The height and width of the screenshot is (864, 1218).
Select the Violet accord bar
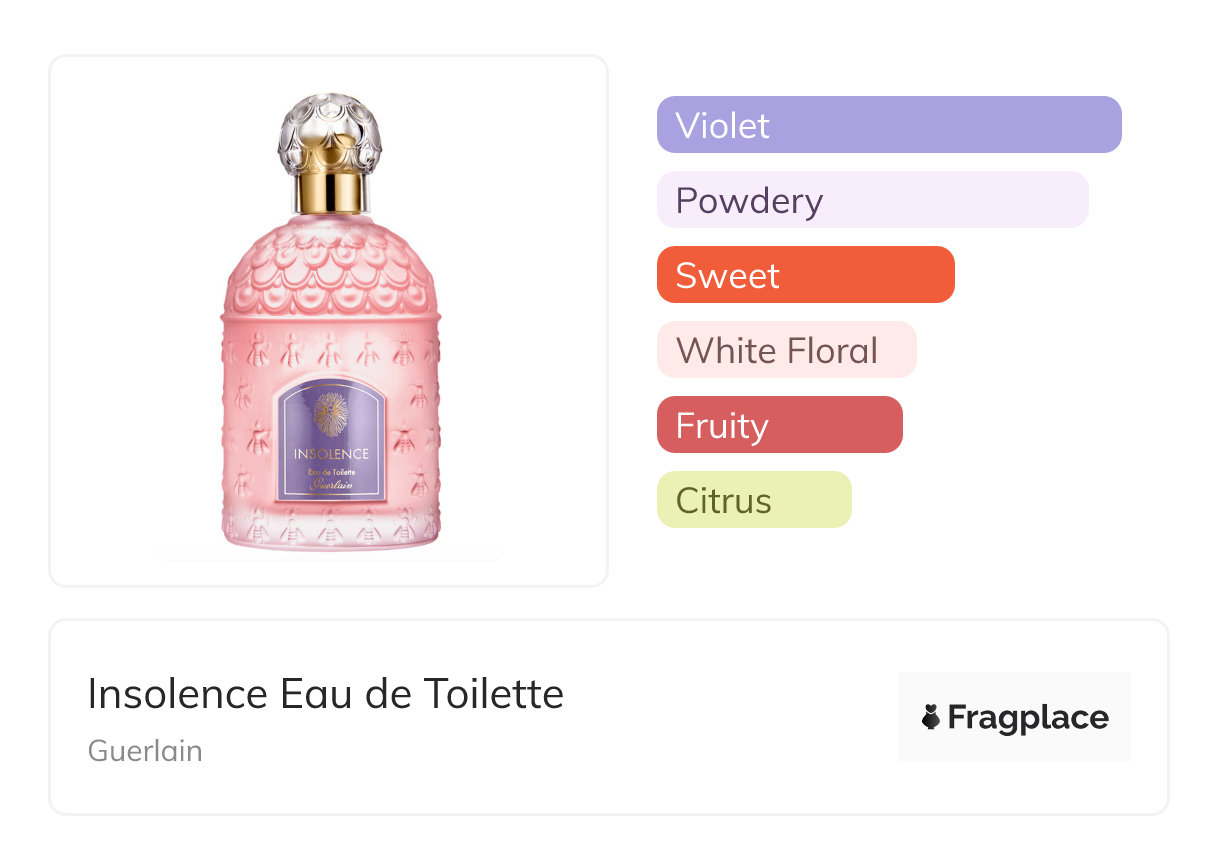[x=889, y=125]
